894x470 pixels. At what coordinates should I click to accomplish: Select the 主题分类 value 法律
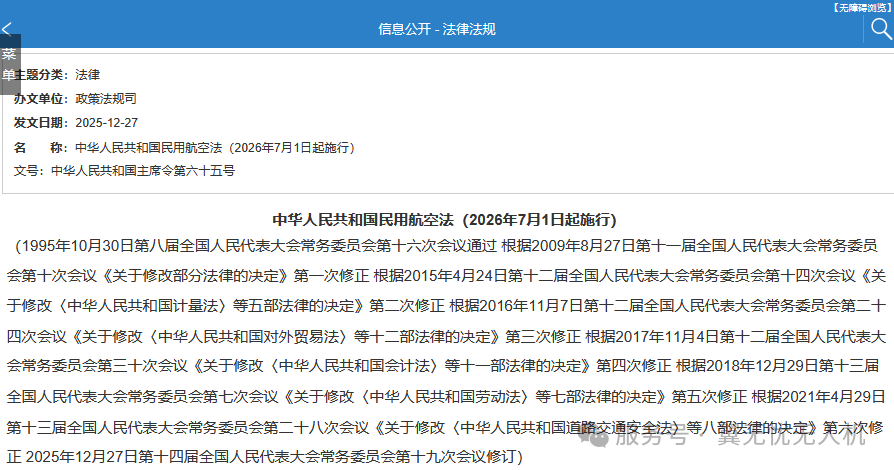coord(87,75)
